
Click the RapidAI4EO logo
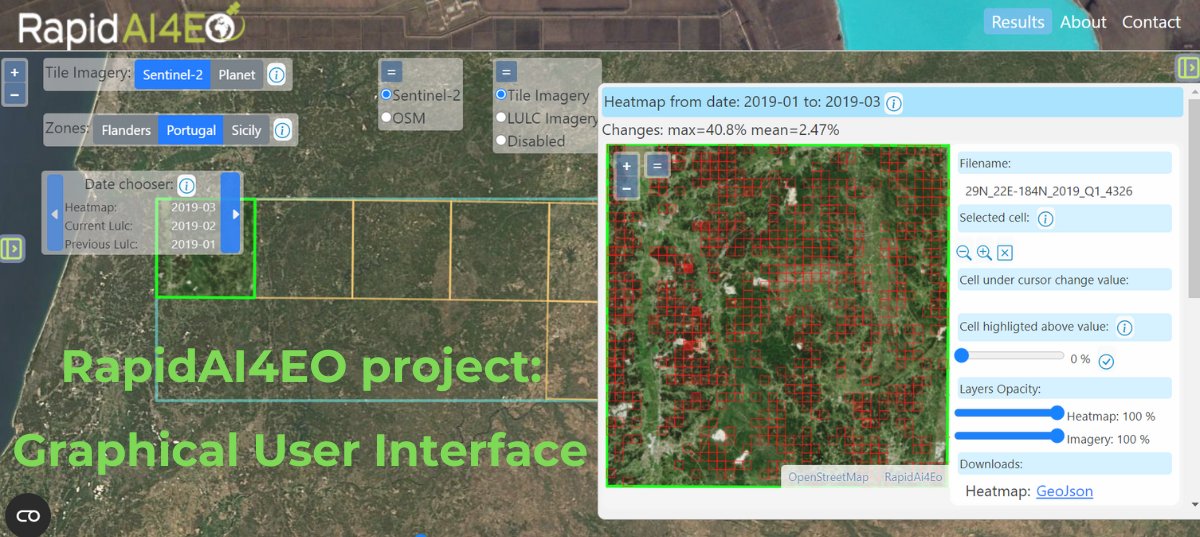(130, 24)
